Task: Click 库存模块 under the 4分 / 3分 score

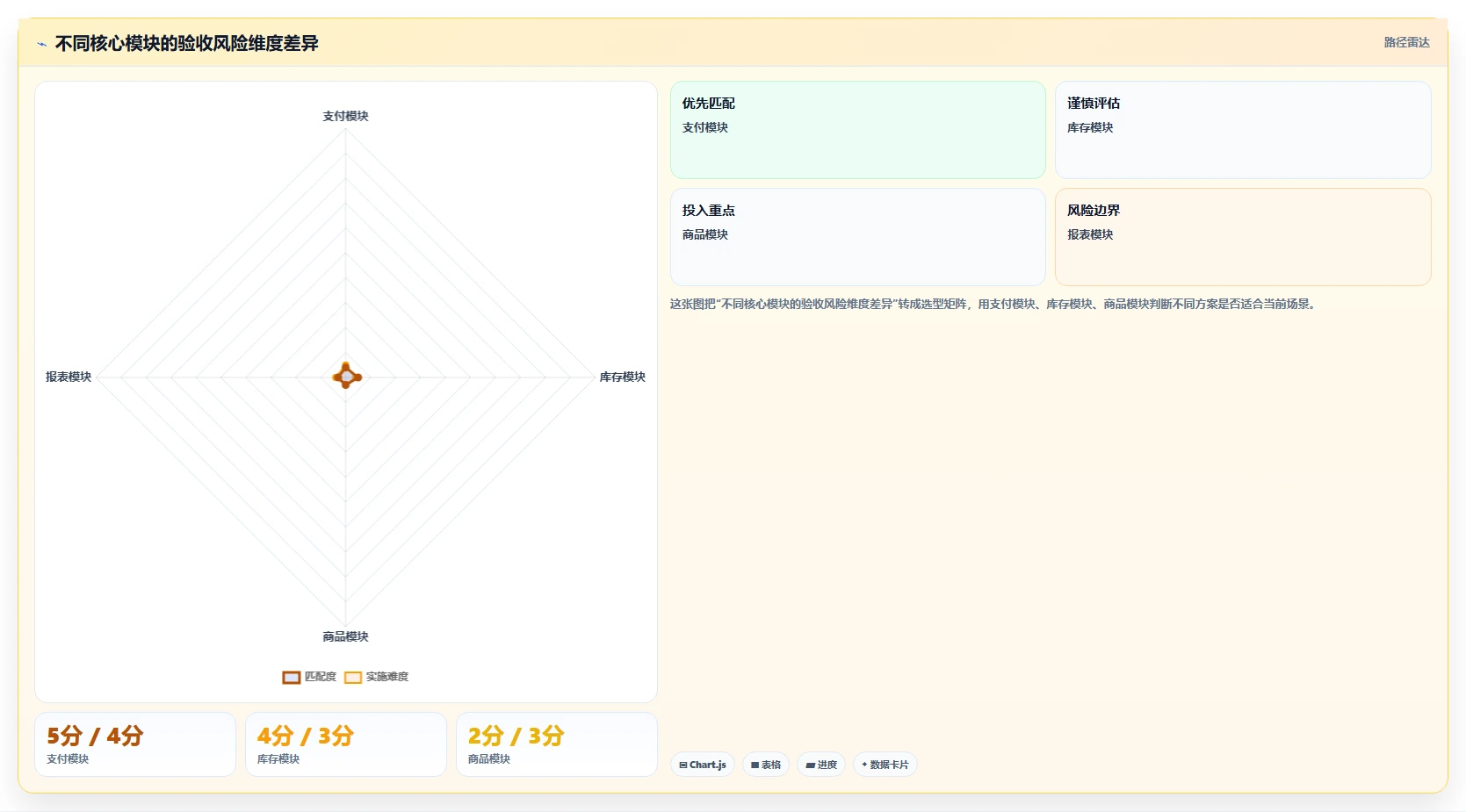Action: point(278,759)
